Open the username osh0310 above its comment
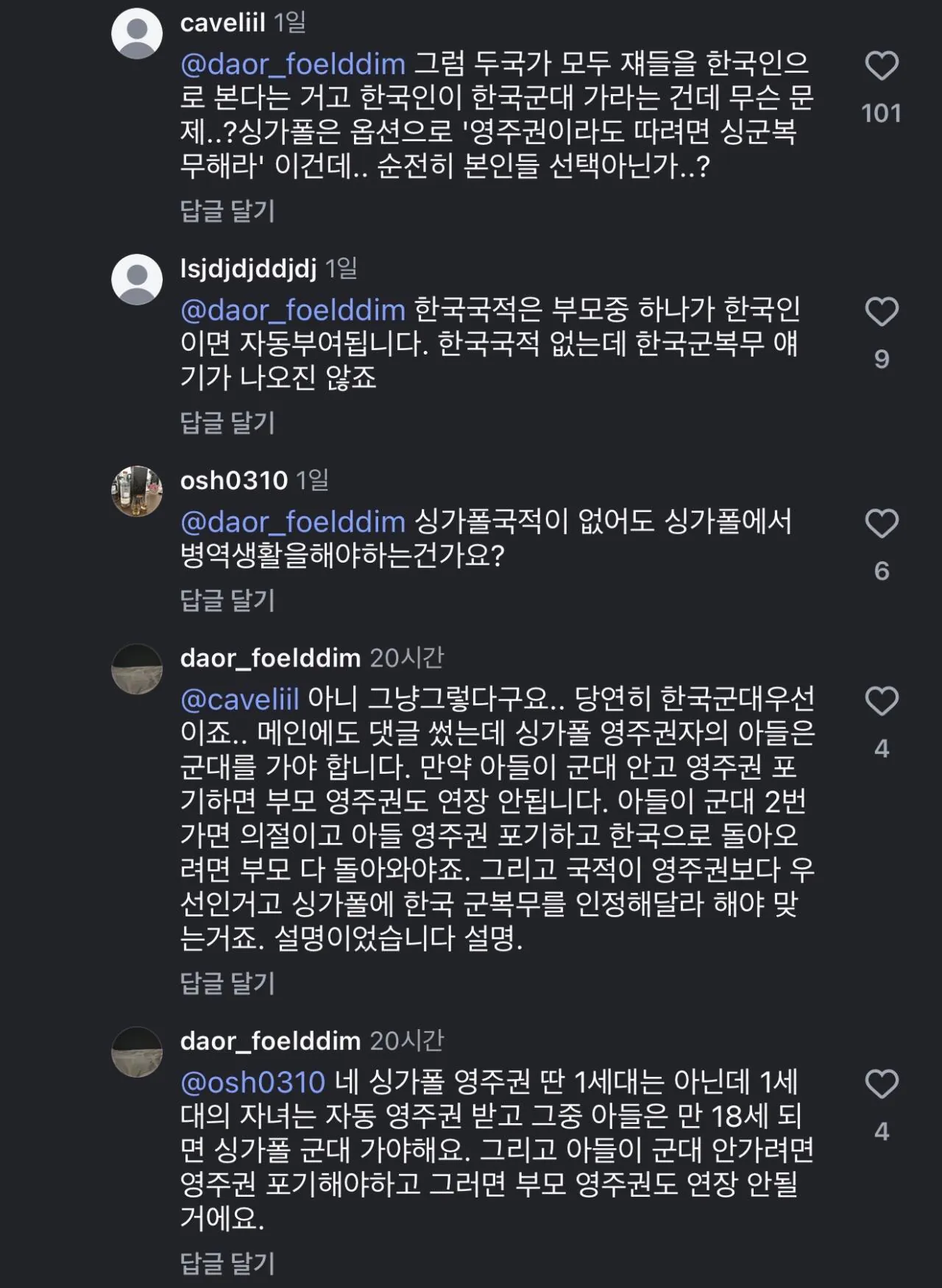The width and height of the screenshot is (942, 1288). (233, 480)
